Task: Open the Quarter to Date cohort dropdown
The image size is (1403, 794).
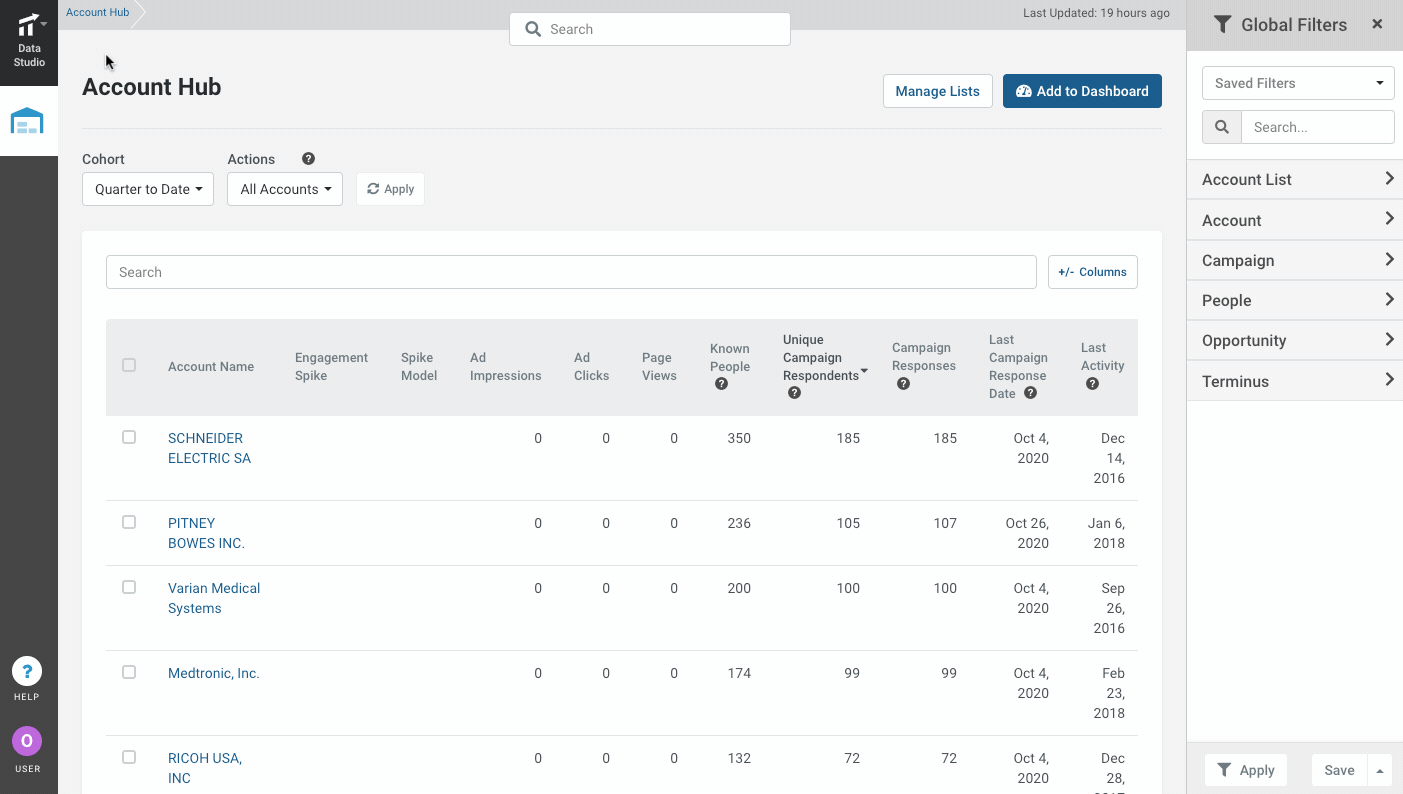Action: (148, 189)
